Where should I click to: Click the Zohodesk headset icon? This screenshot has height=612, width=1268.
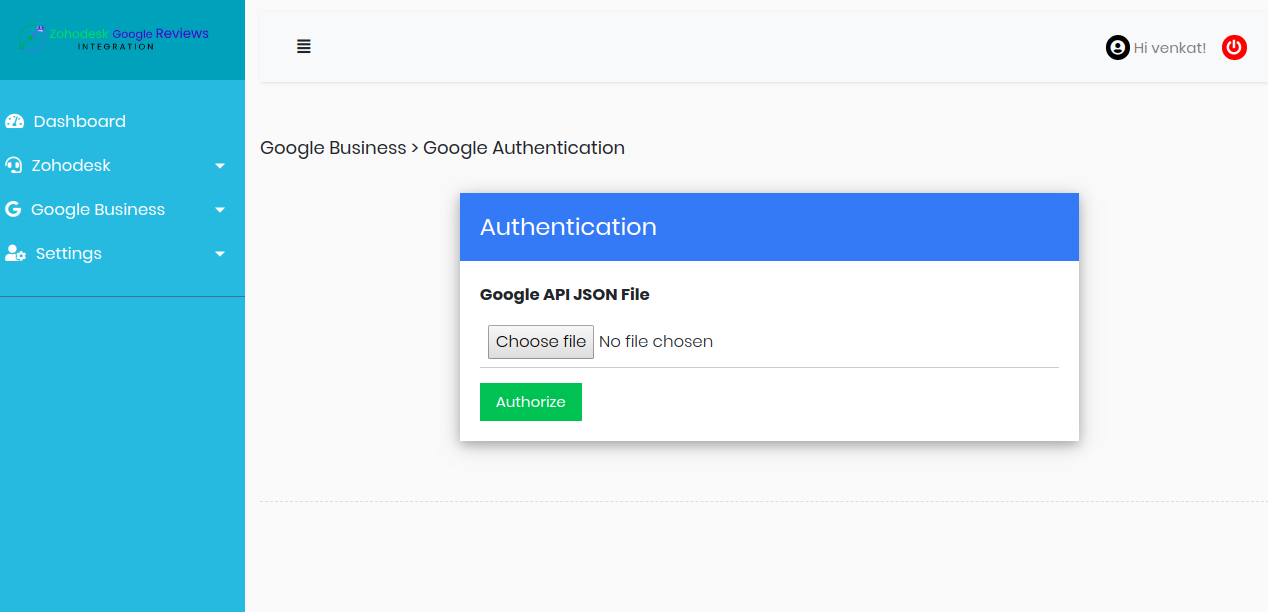pyautogui.click(x=13, y=165)
